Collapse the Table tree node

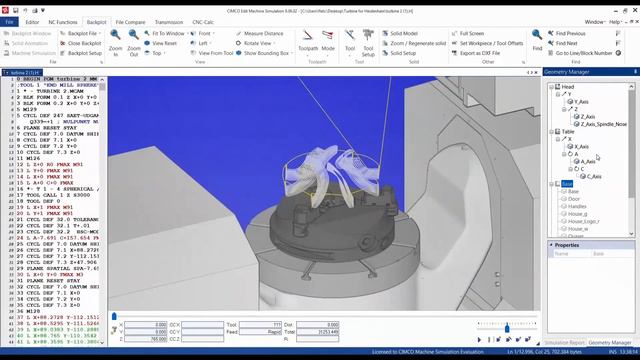(x=551, y=132)
